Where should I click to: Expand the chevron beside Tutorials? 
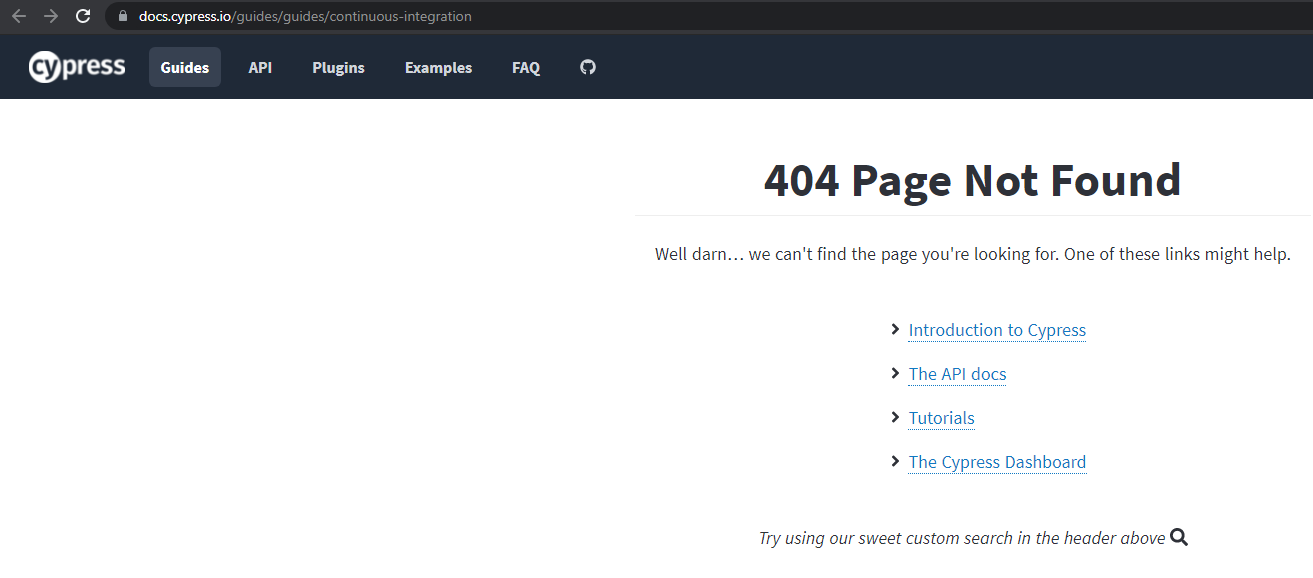pyautogui.click(x=895, y=417)
